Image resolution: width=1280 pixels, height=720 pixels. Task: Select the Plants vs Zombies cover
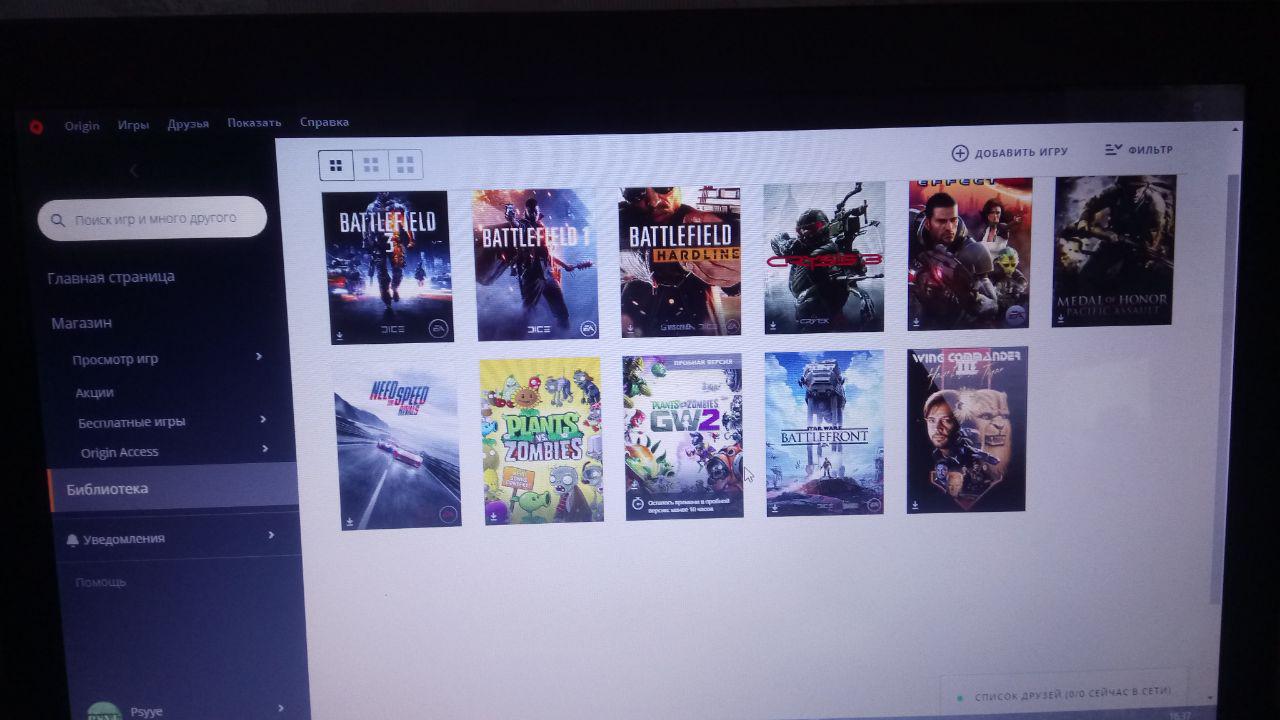point(542,441)
